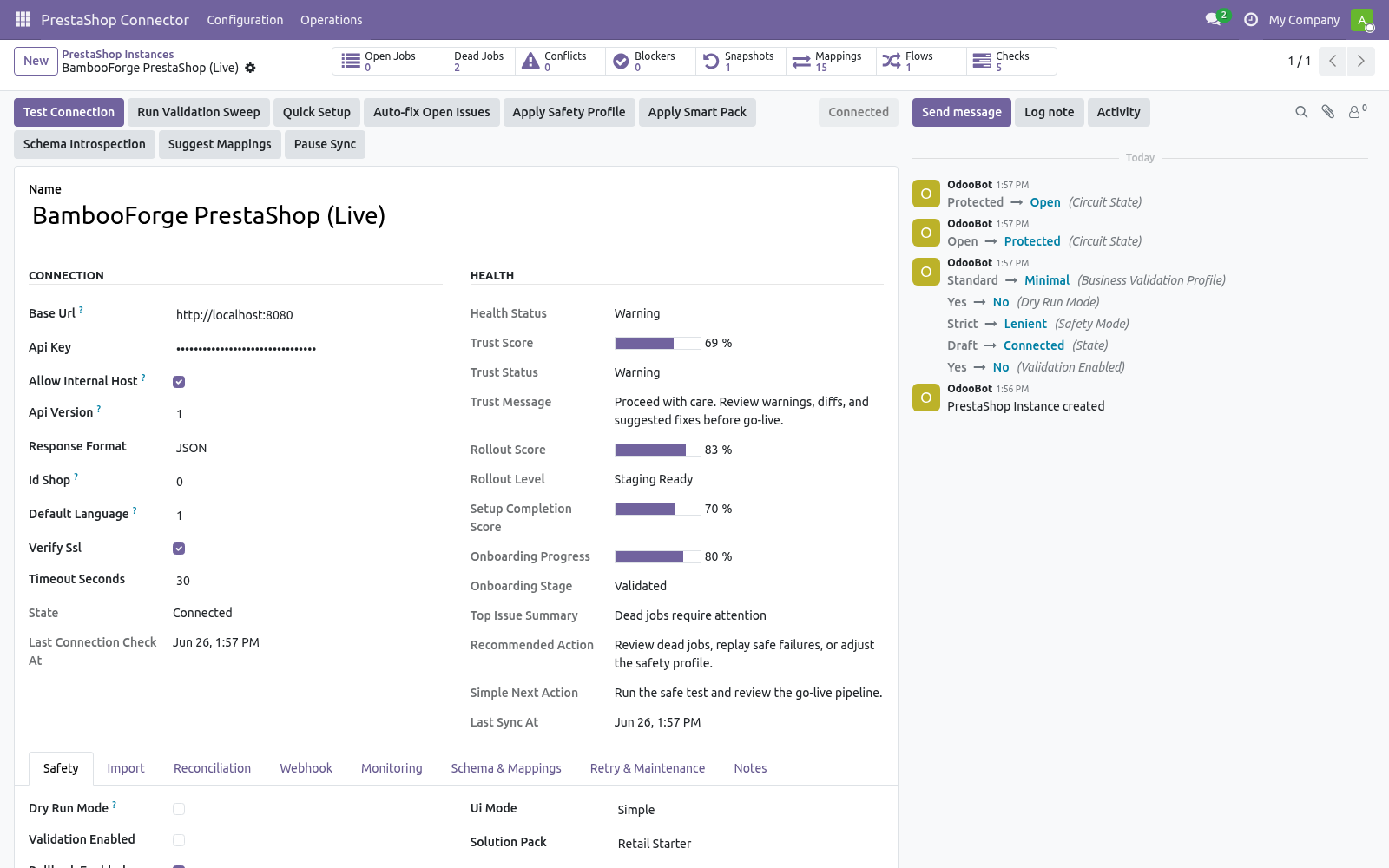This screenshot has height=868, width=1389.
Task: Click the OdooBot avatar on instance created message
Action: pyautogui.click(x=926, y=398)
